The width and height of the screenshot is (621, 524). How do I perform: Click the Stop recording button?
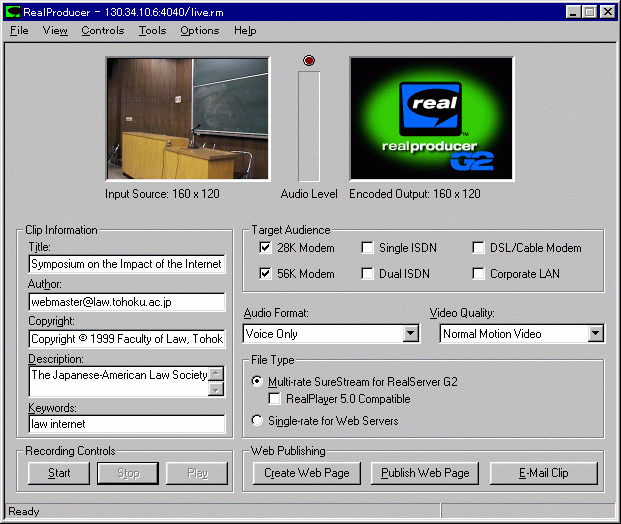[x=128, y=473]
